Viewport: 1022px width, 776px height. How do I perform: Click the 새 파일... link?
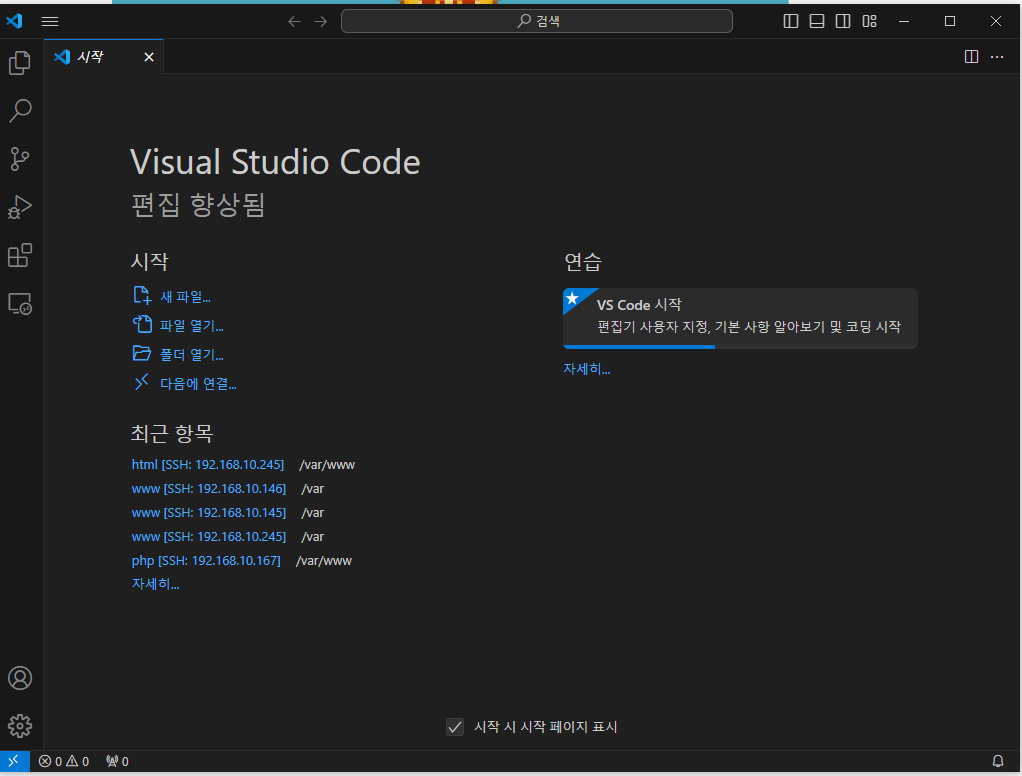coord(185,297)
